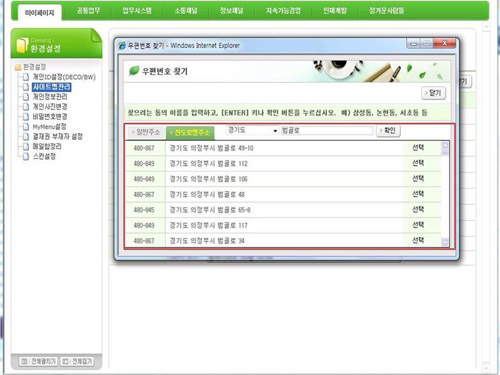Screen dimensions: 500x375
Task: Select 개인ID설정(DECO/BW) in the sidebar
Action: point(64,77)
